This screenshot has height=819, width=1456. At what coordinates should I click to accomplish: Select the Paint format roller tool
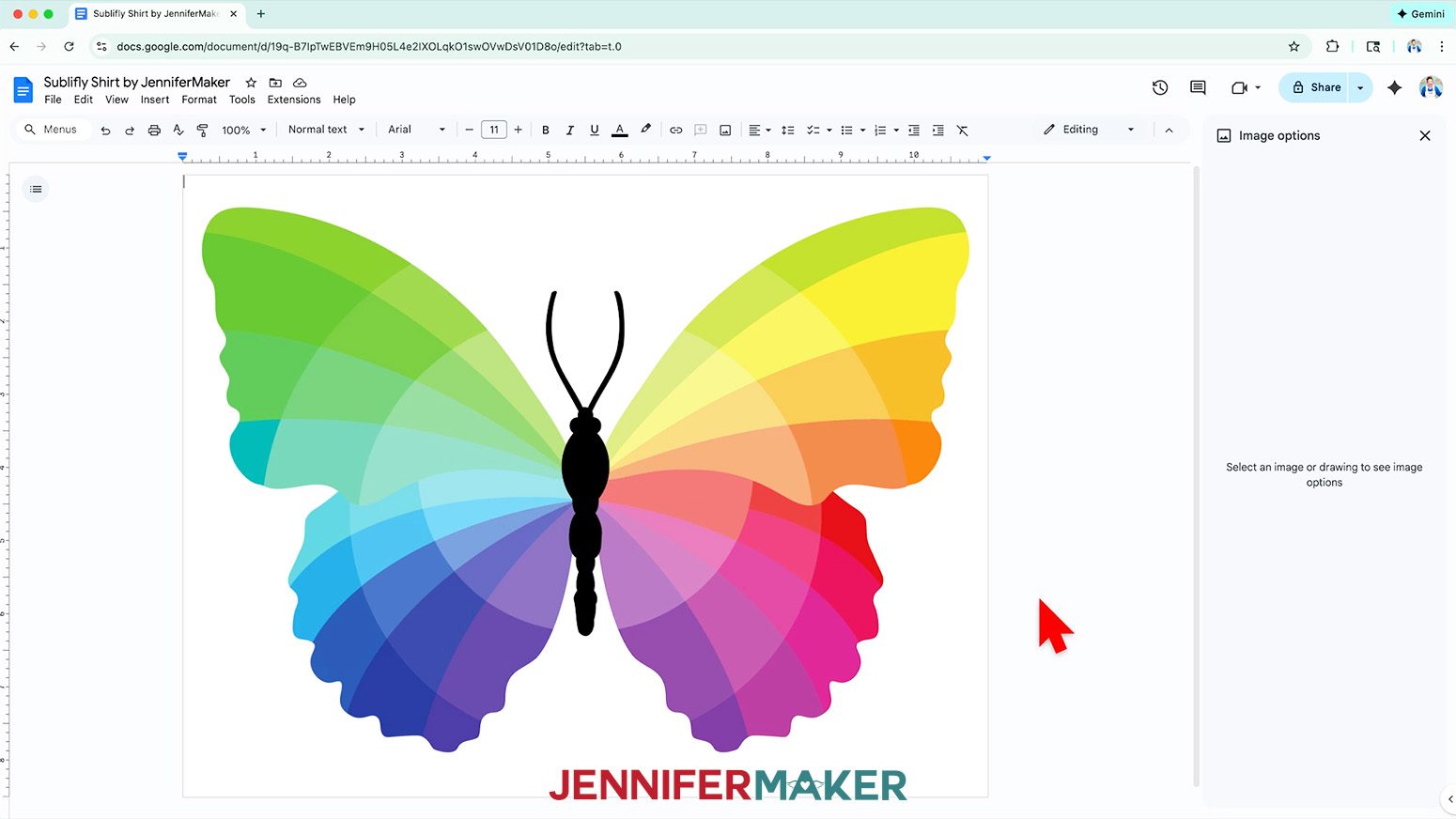click(x=202, y=131)
